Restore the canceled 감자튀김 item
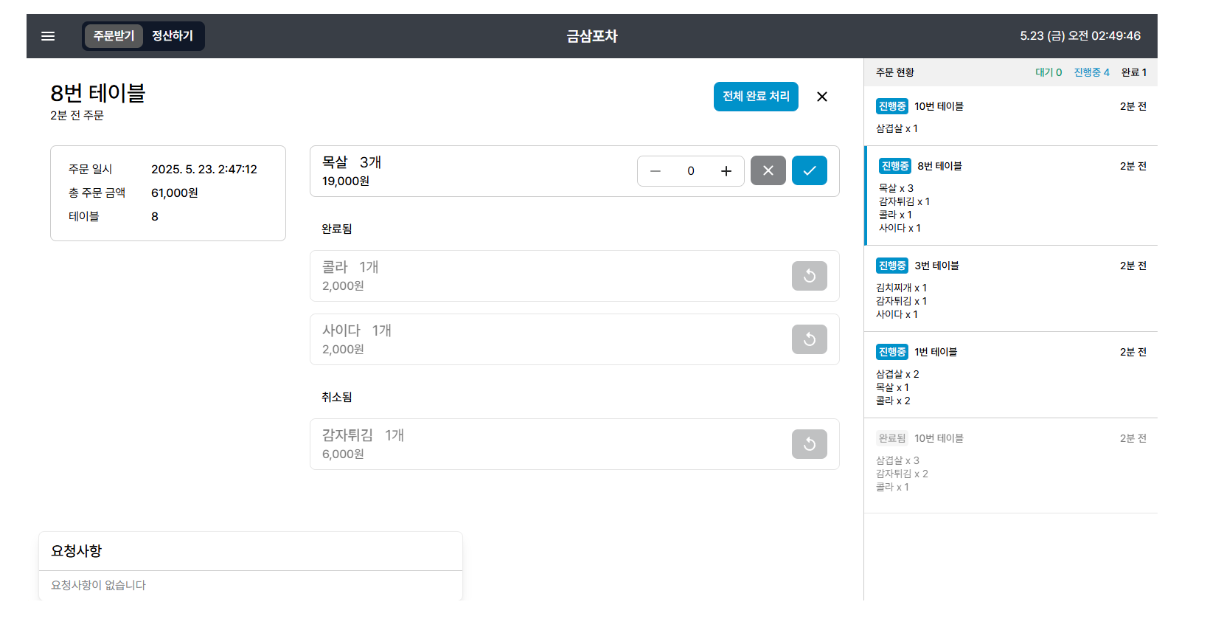The height and width of the screenshot is (625, 1221). (809, 444)
